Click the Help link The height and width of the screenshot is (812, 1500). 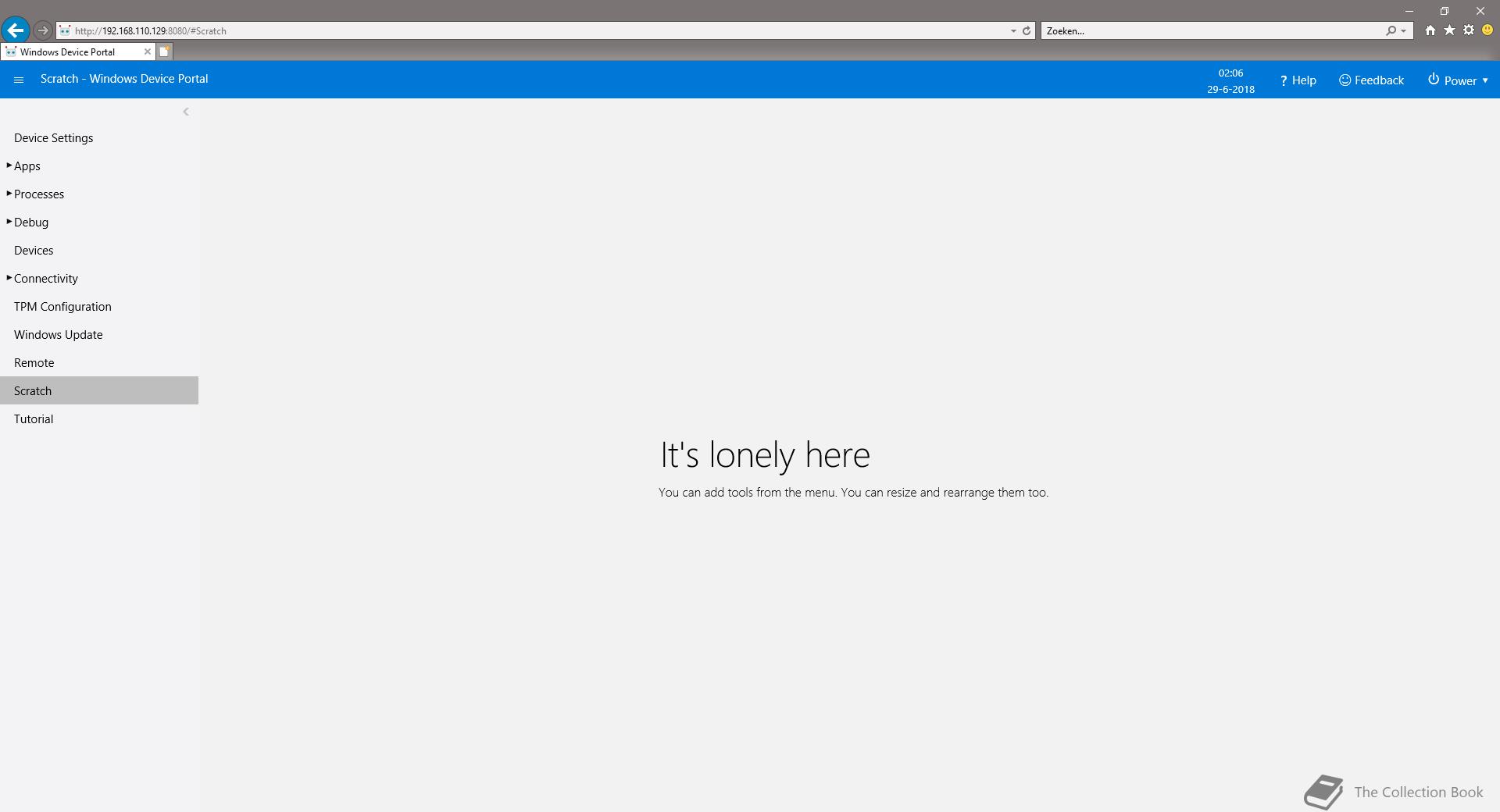click(1298, 80)
